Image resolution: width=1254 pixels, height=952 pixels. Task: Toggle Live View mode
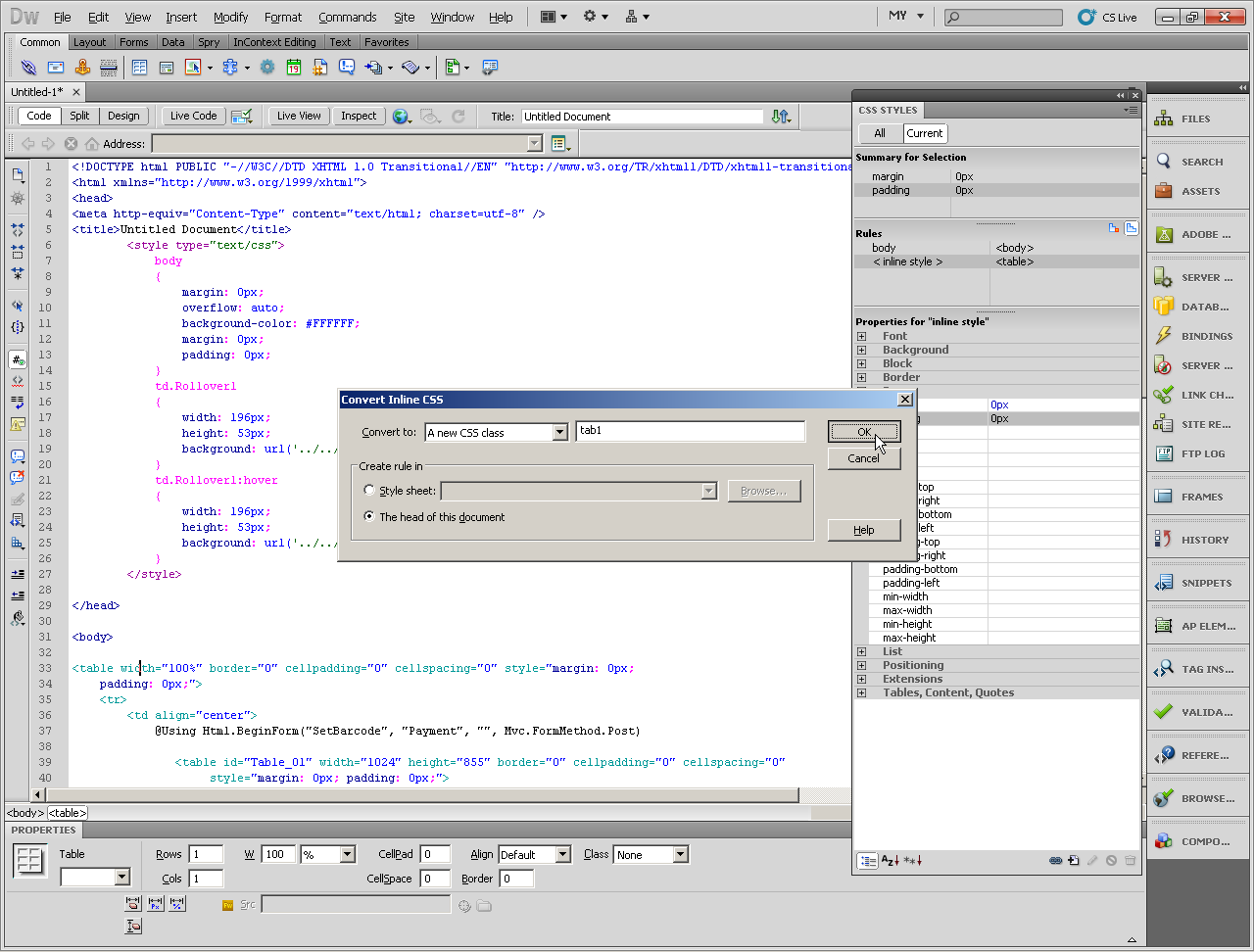pos(299,116)
